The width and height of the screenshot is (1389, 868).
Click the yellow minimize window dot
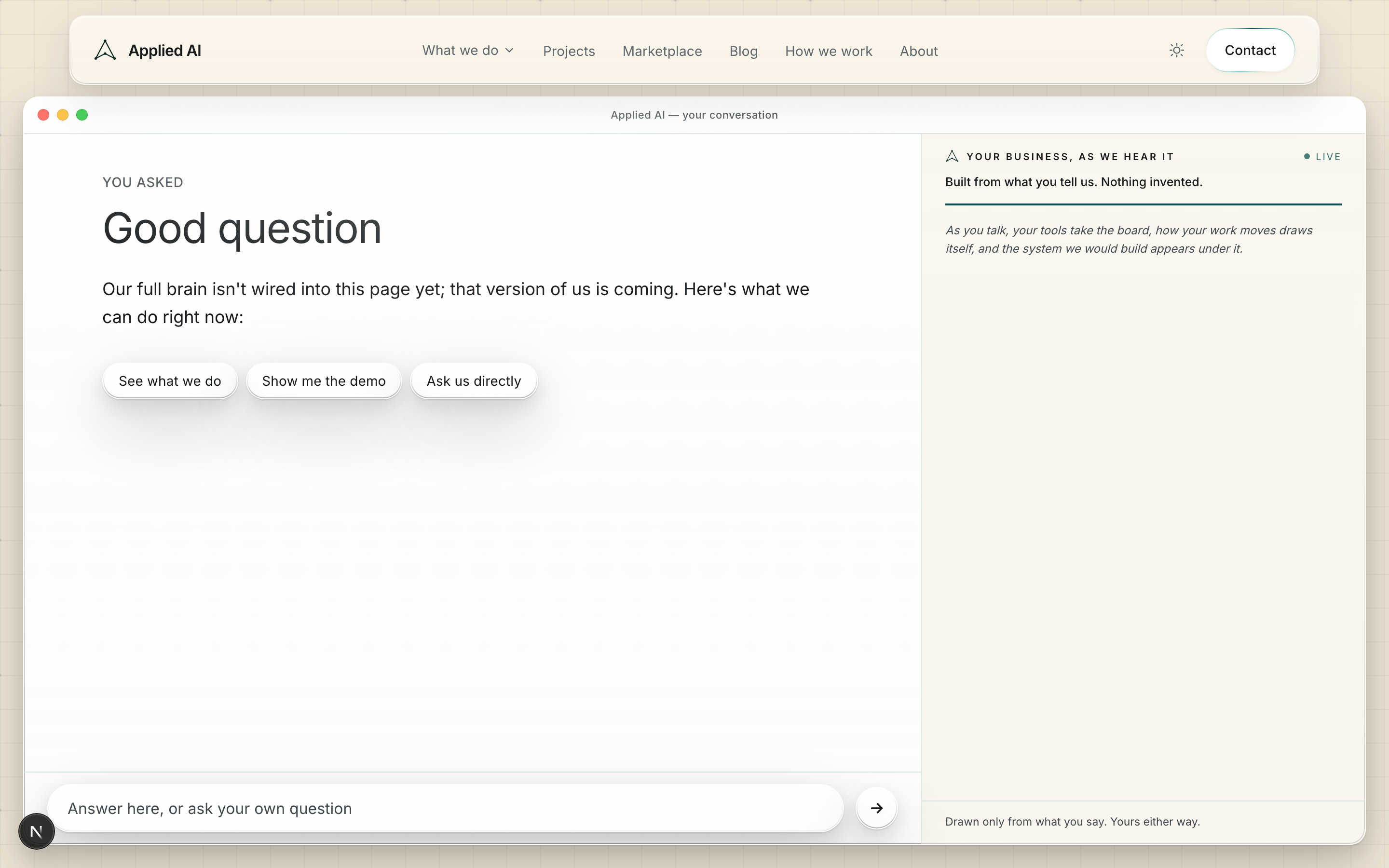click(x=63, y=115)
